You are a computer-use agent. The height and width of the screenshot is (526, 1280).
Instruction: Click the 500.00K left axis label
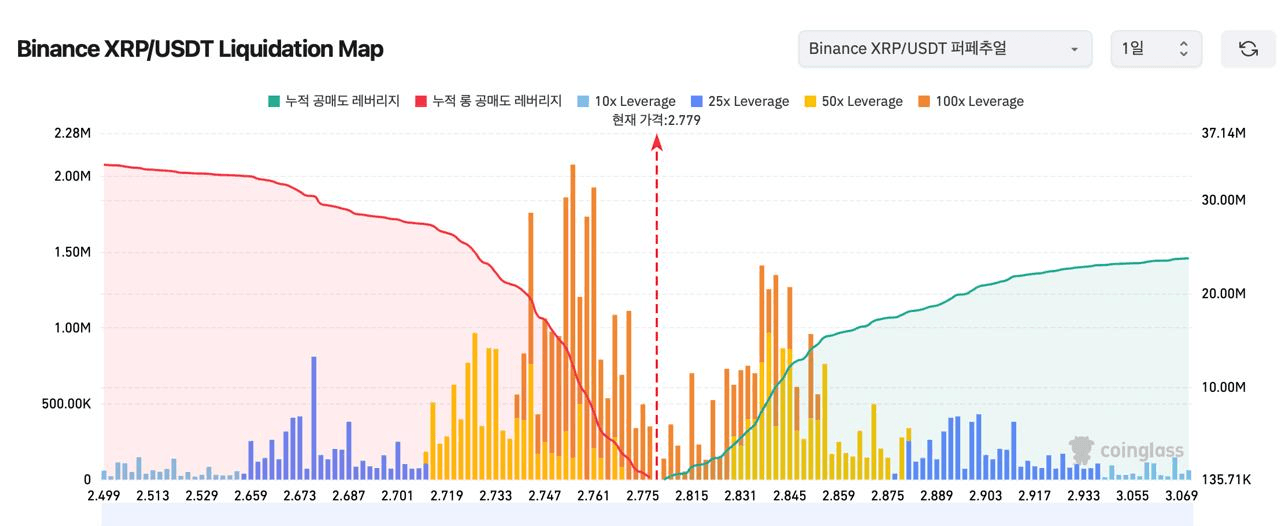pos(66,405)
